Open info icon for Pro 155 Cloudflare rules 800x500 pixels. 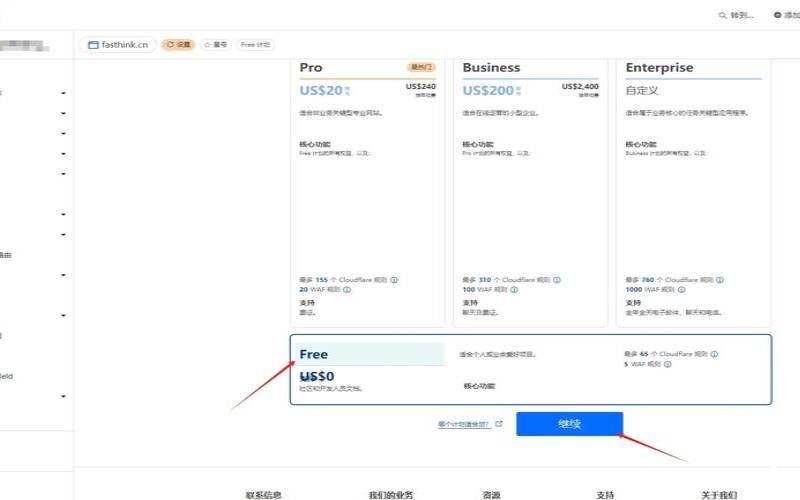pyautogui.click(x=394, y=280)
